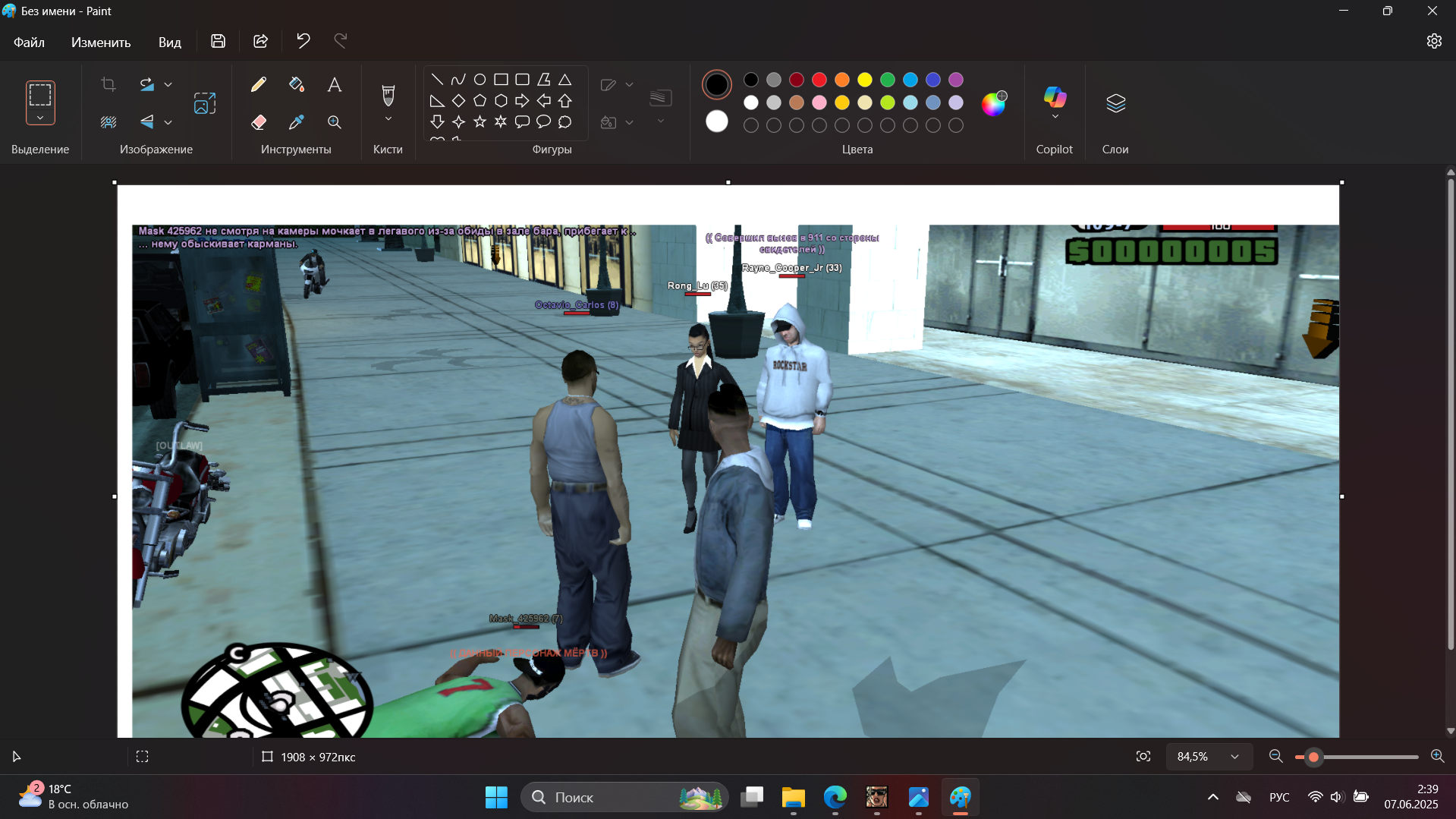The height and width of the screenshot is (819, 1456).
Task: Open the Layers panel
Action: pos(1115,103)
